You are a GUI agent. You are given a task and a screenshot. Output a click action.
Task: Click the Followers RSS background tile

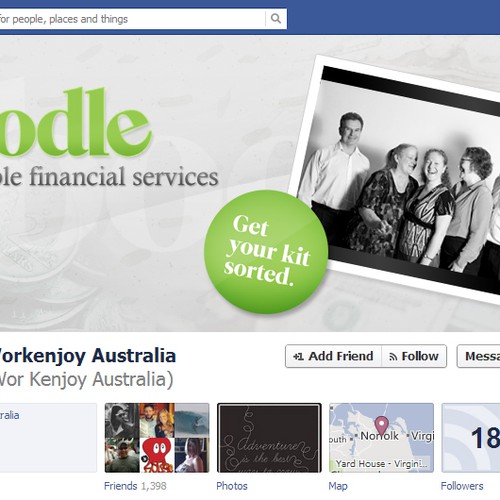pyautogui.click(x=471, y=438)
